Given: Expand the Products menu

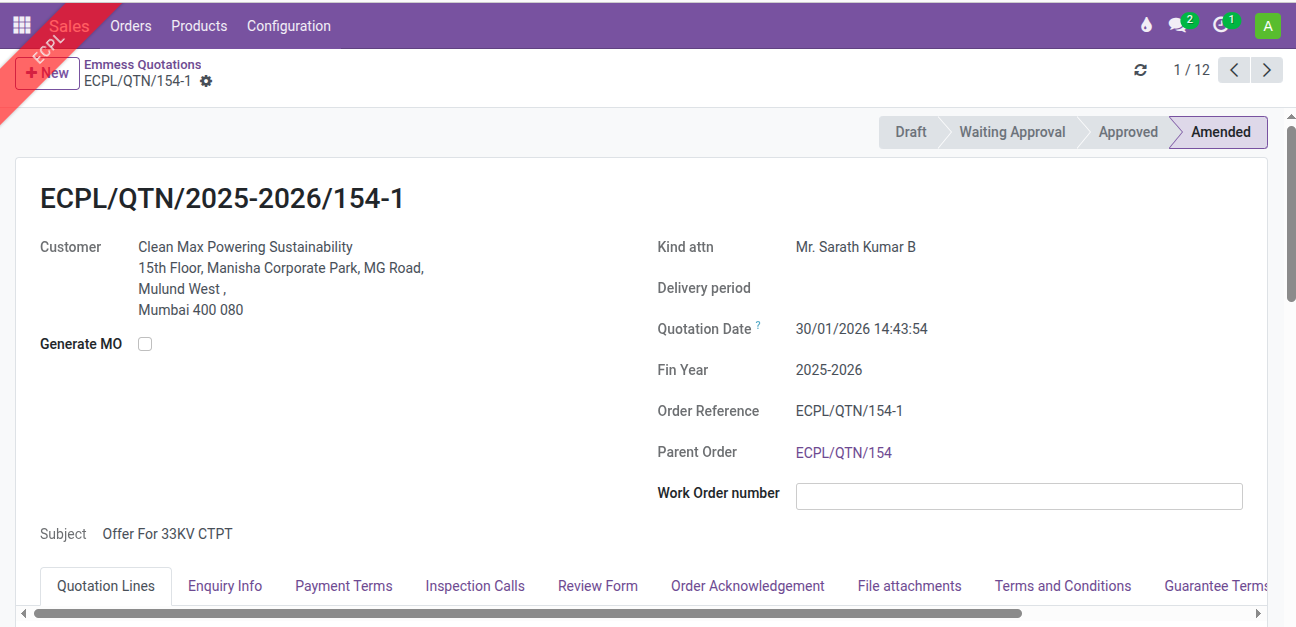Looking at the screenshot, I should [199, 26].
